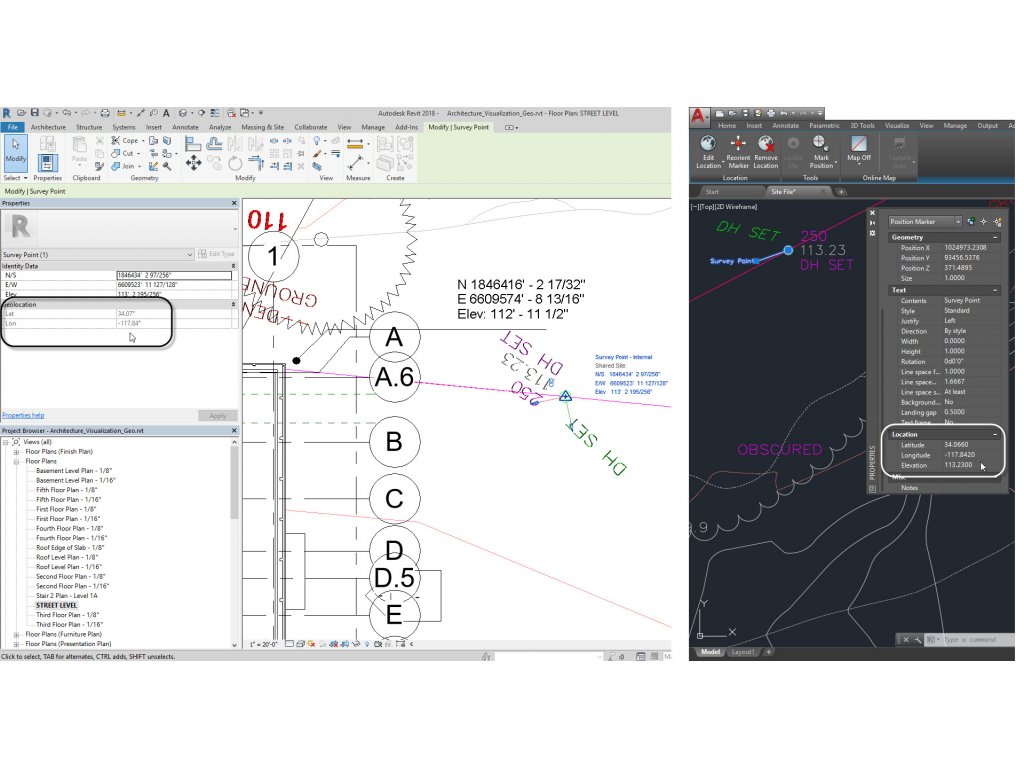Collapse the Geolocation section in Revit Properties

click(x=233, y=304)
